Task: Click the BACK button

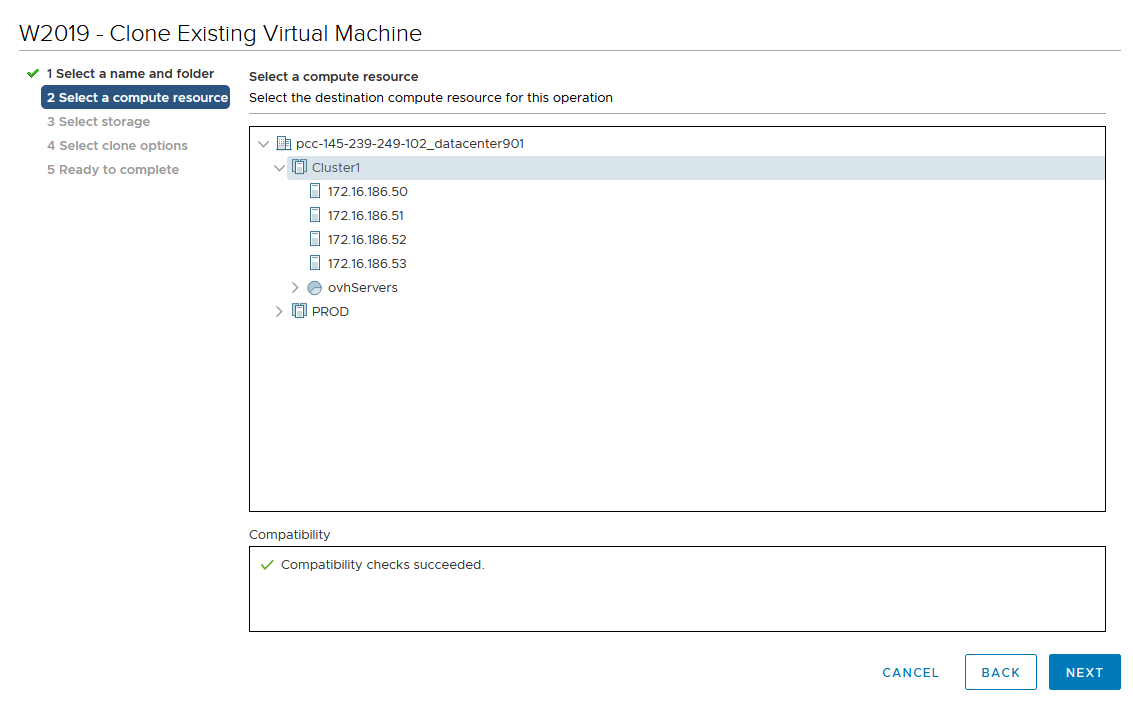Action: [1000, 673]
